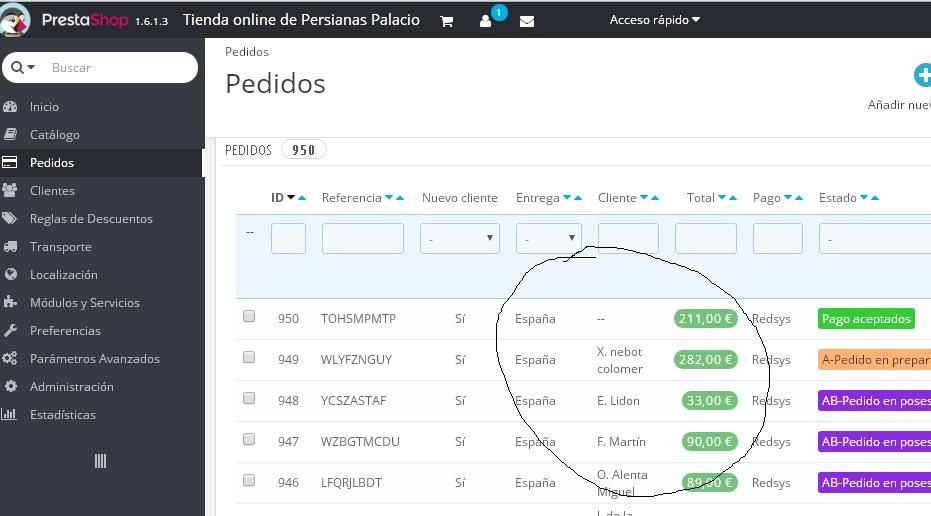Click the 211,00 € total badge
The width and height of the screenshot is (931, 516).
tap(705, 319)
